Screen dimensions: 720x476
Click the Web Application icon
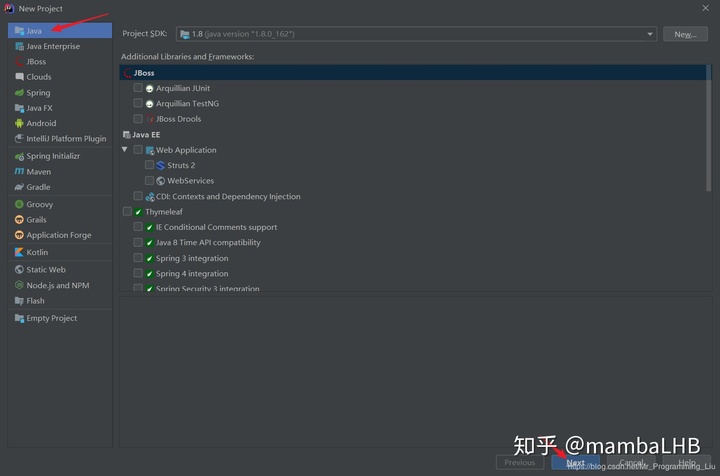(150, 150)
